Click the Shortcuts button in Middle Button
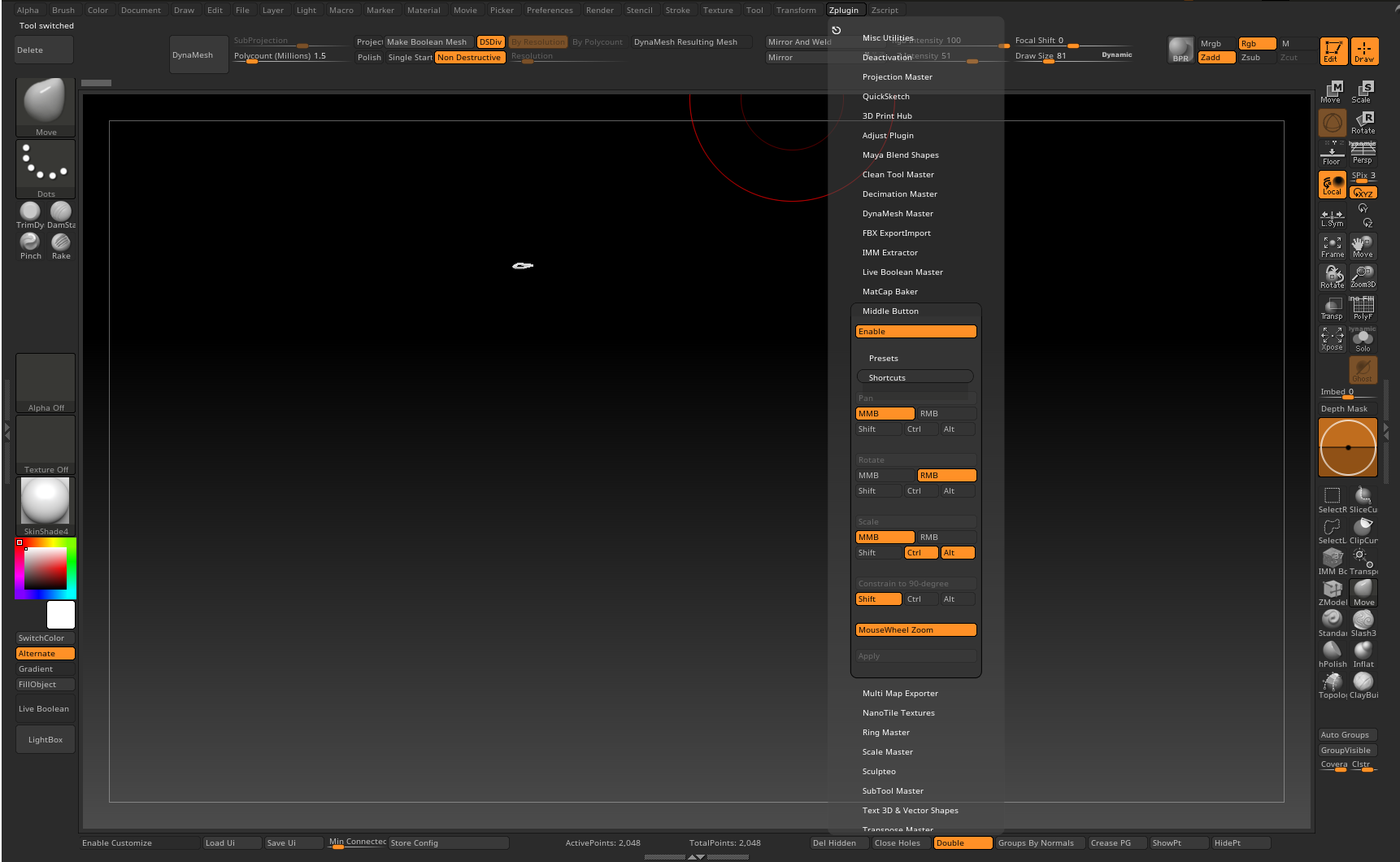Viewport: 1400px width, 862px height. [x=915, y=378]
